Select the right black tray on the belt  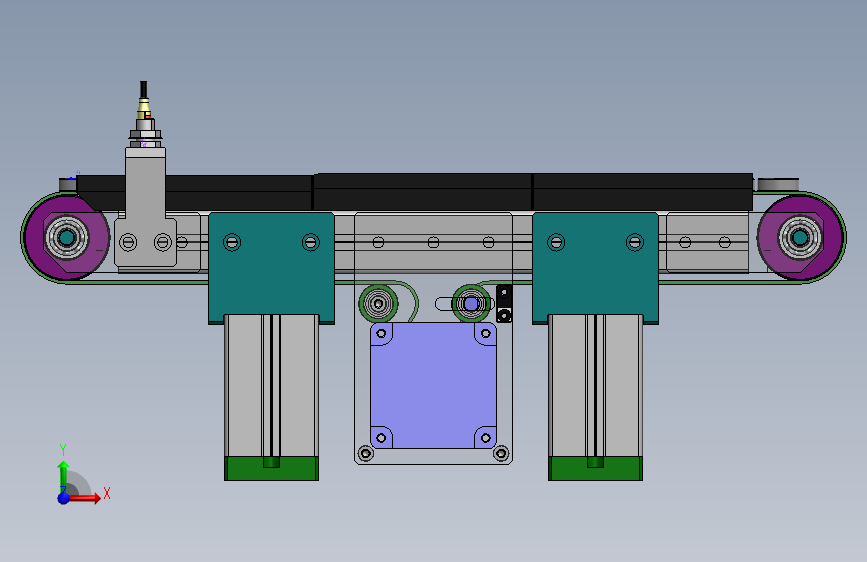[x=643, y=192]
